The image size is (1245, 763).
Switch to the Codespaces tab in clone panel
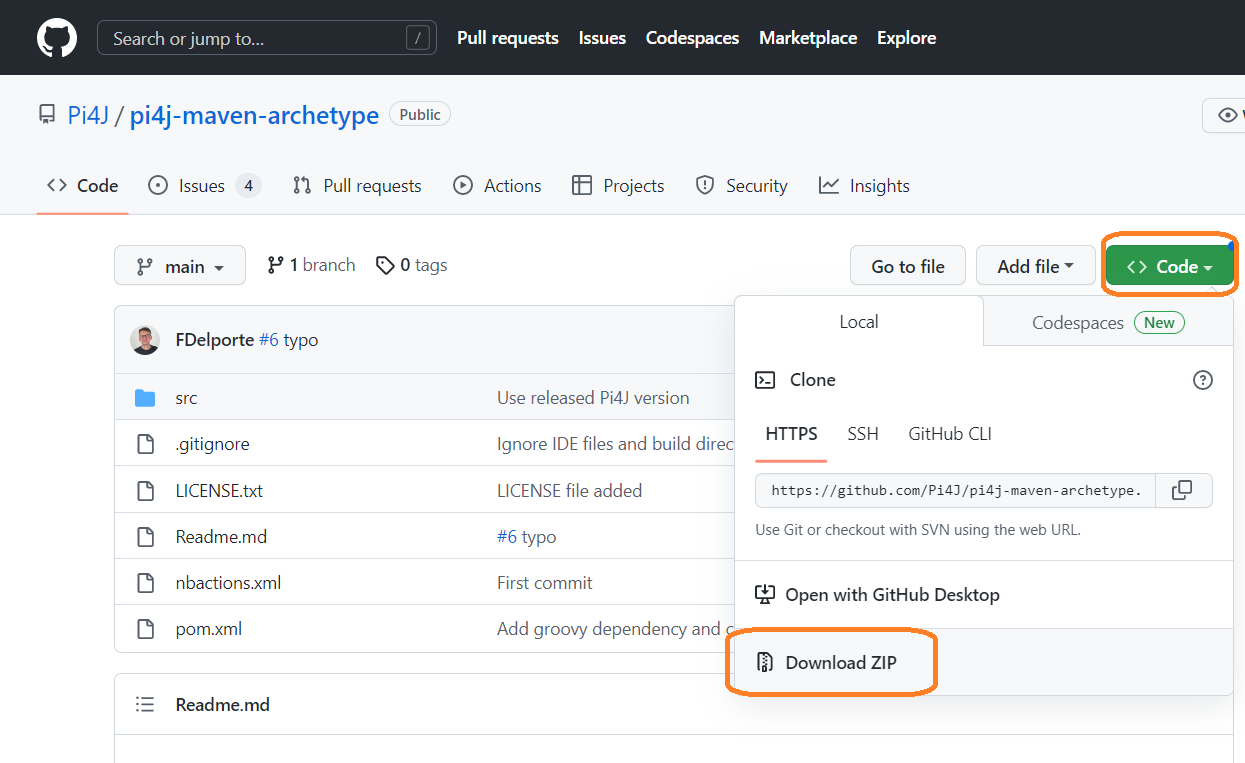point(1108,322)
